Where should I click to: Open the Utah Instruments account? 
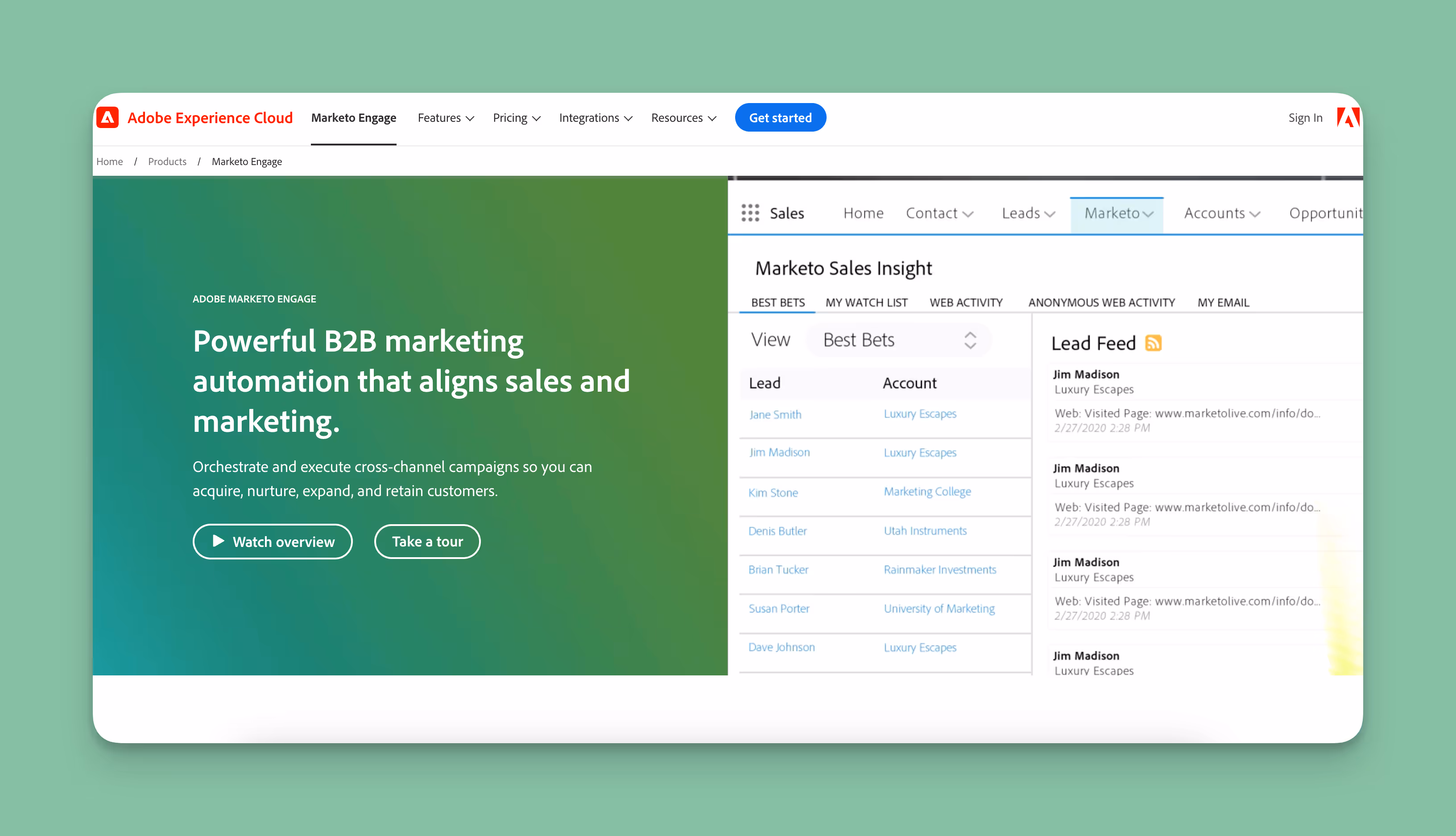tap(925, 530)
